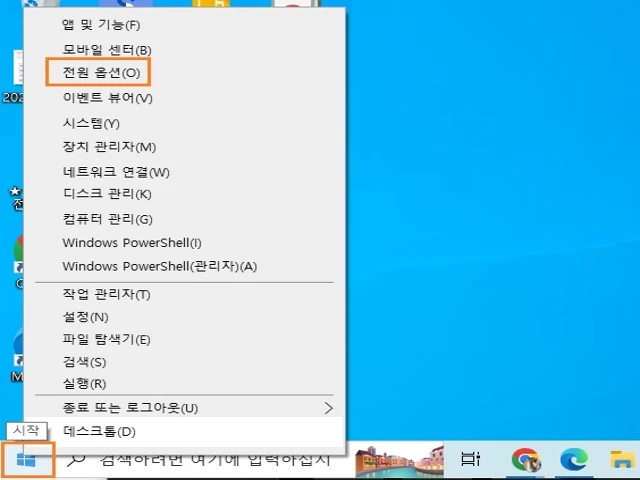Open File Explorer from the taskbar

[x=622, y=460]
